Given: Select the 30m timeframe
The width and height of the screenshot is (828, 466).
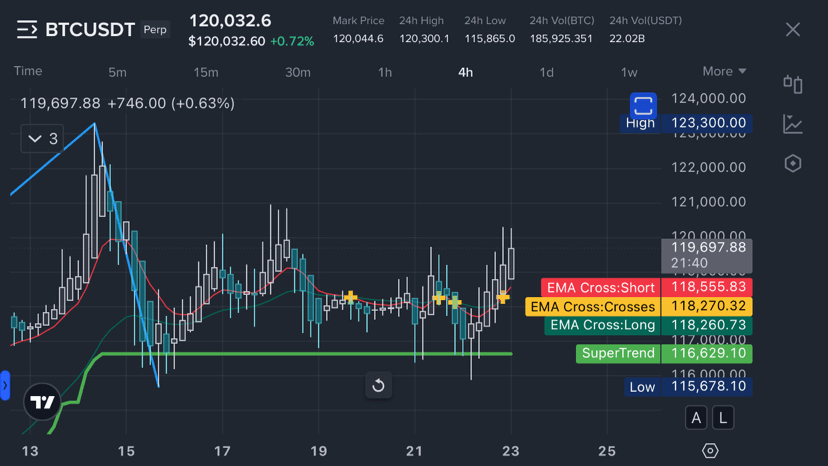Looking at the screenshot, I should tap(298, 72).
